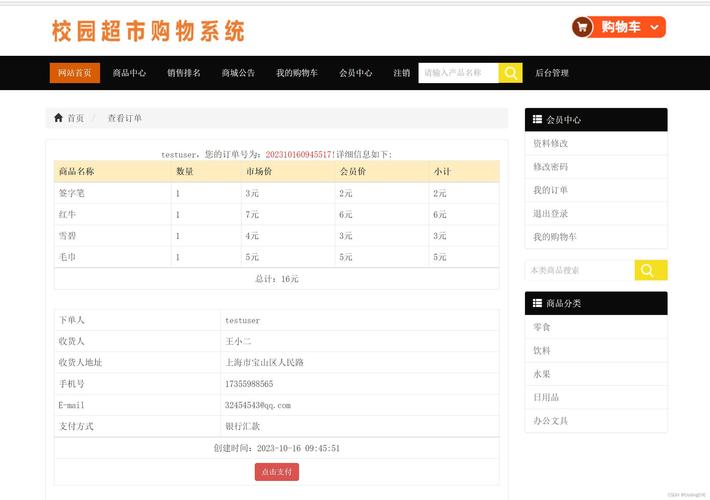Click the home icon in breadcrumb

59,118
